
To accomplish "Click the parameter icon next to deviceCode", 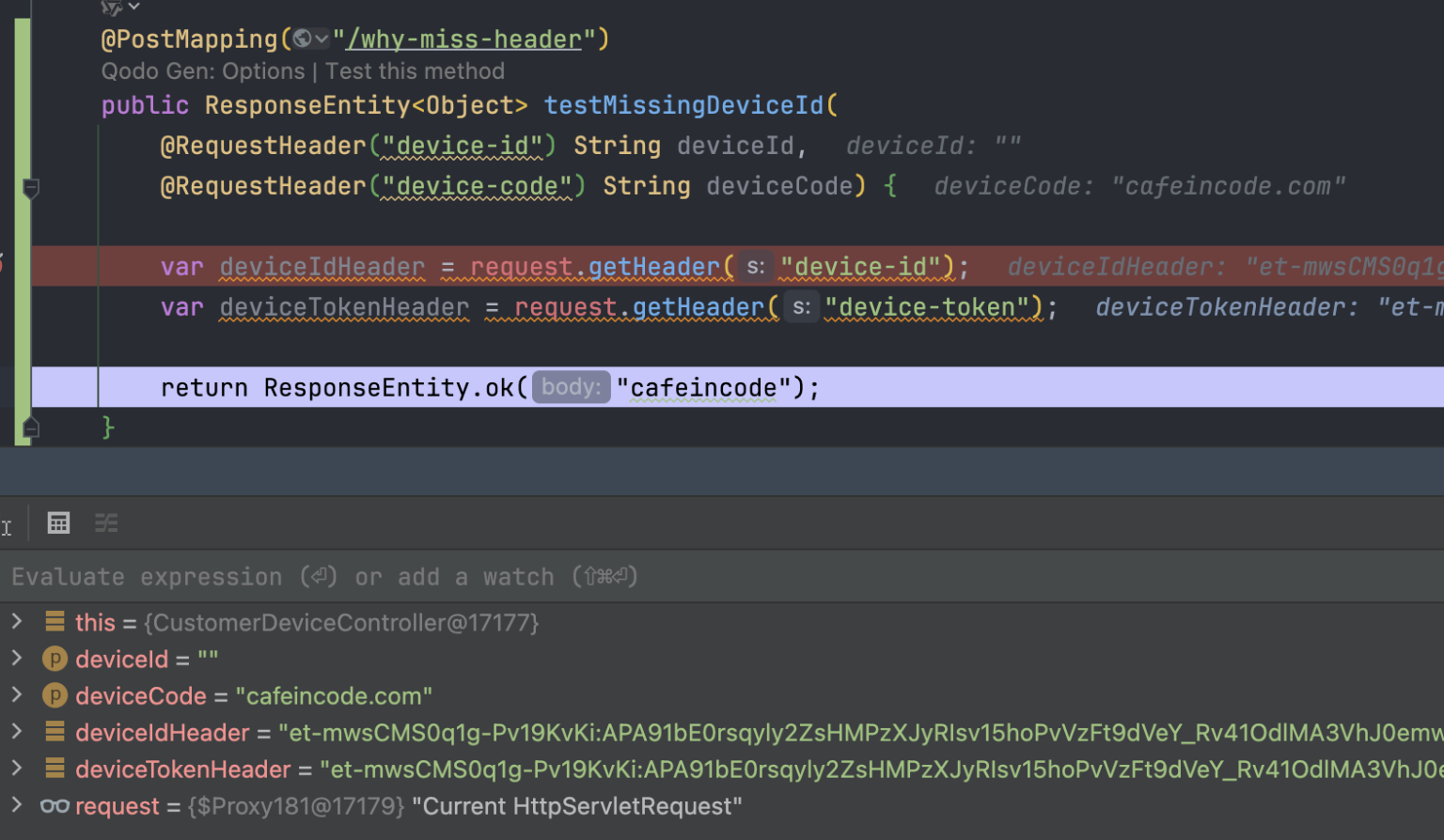I will [55, 696].
